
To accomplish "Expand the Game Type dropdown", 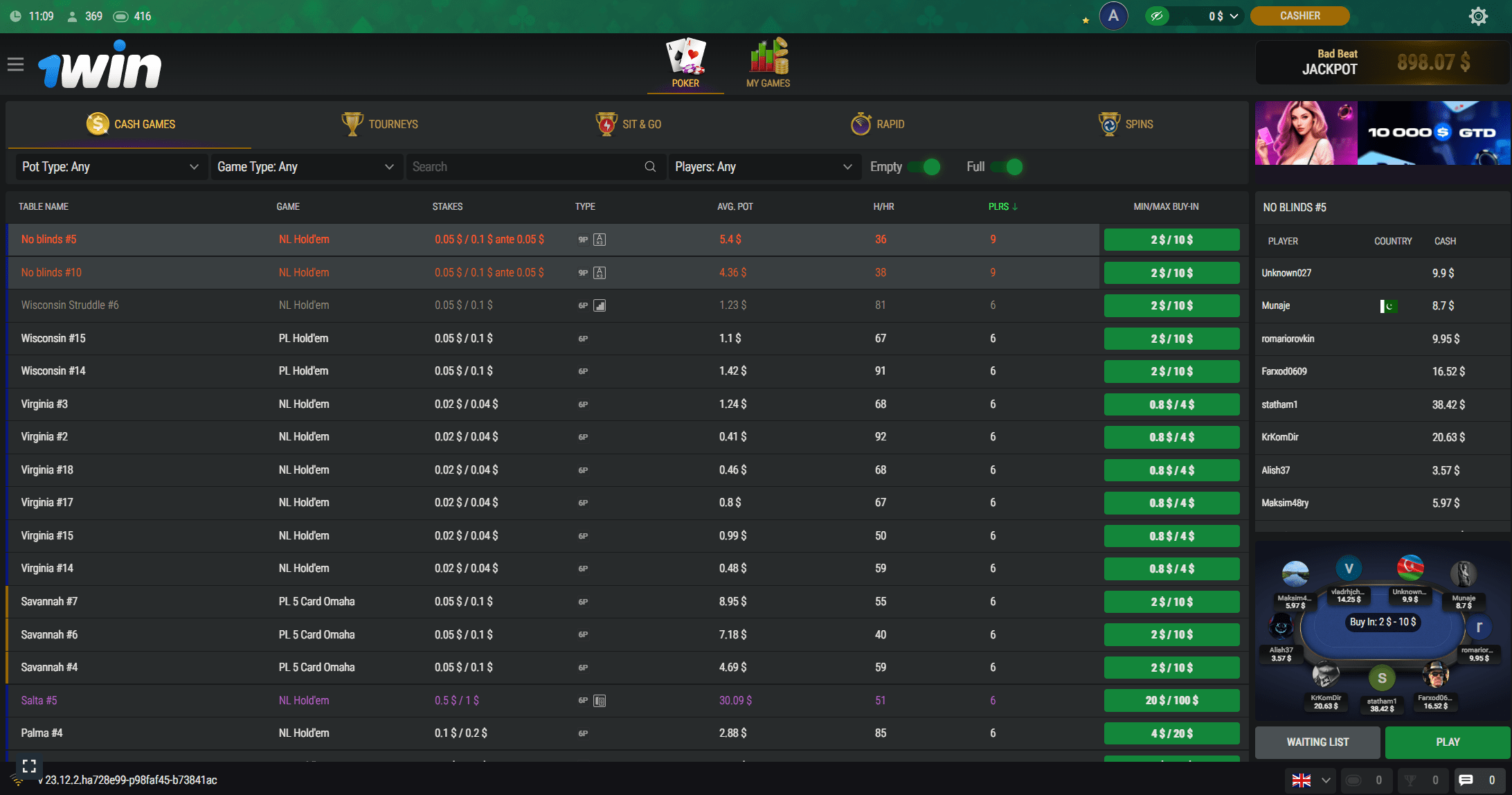I will tap(305, 167).
